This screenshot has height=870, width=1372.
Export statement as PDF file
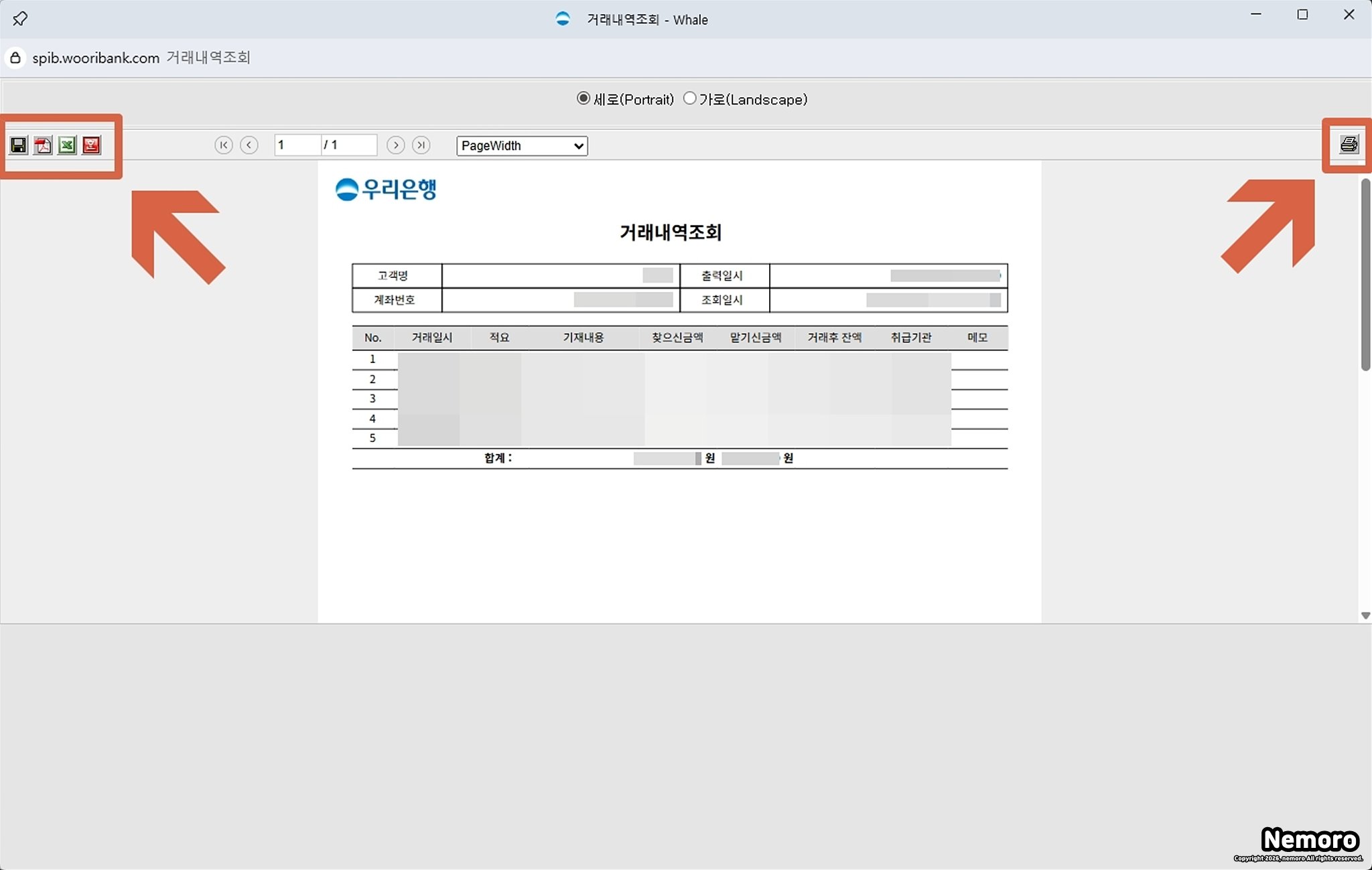[43, 145]
